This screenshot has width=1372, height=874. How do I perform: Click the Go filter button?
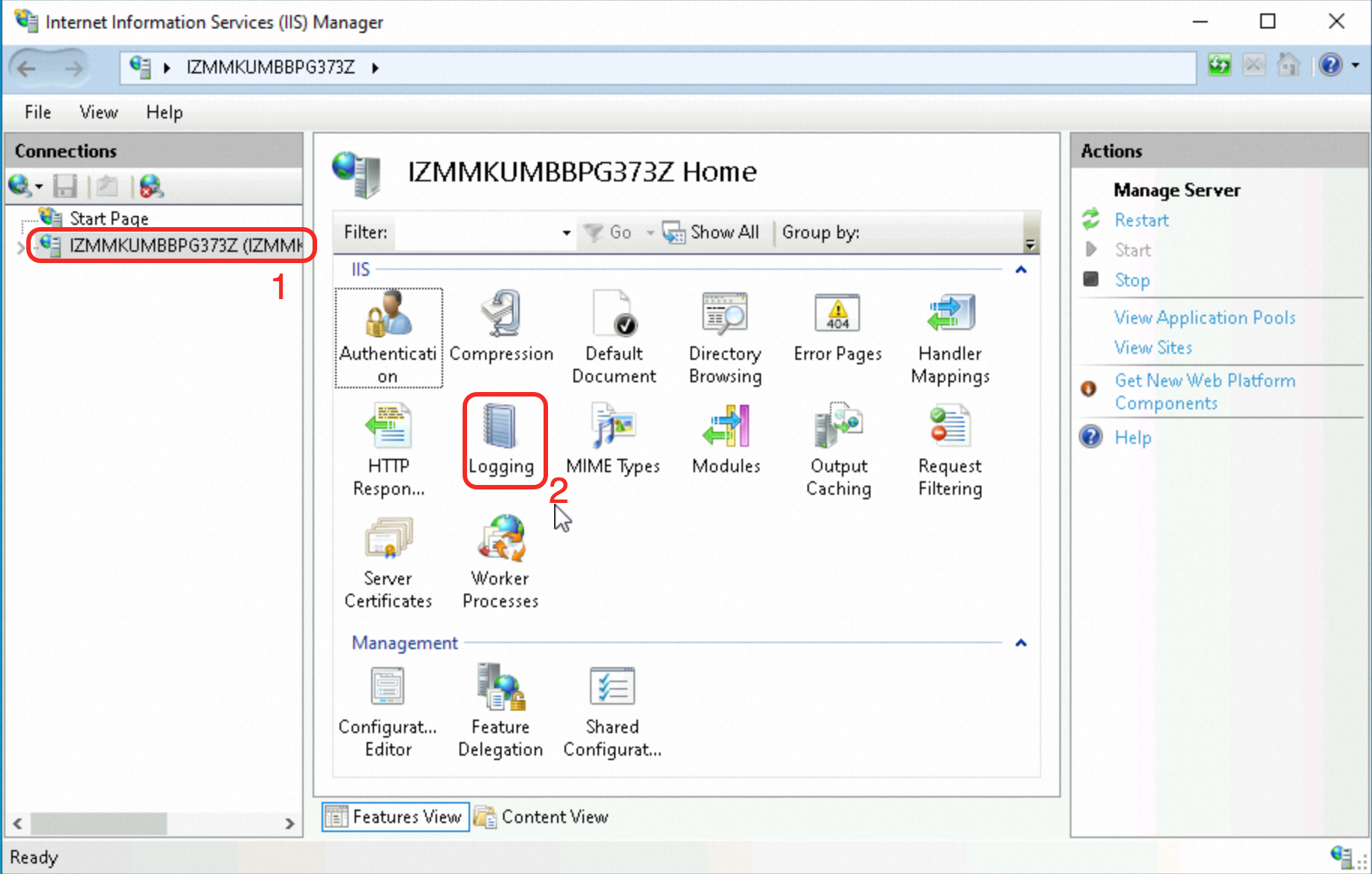click(608, 232)
